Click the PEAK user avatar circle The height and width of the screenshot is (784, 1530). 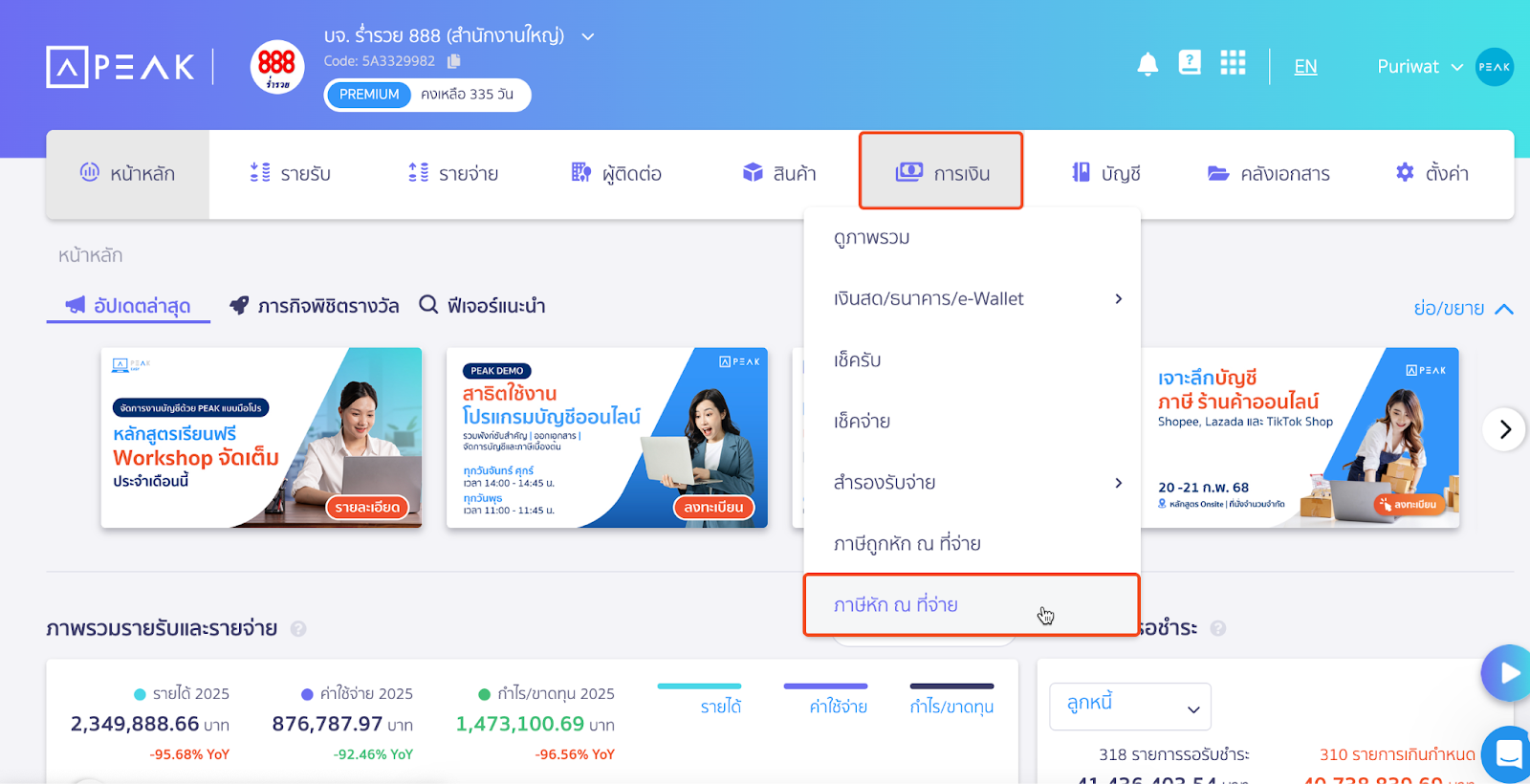[1494, 67]
